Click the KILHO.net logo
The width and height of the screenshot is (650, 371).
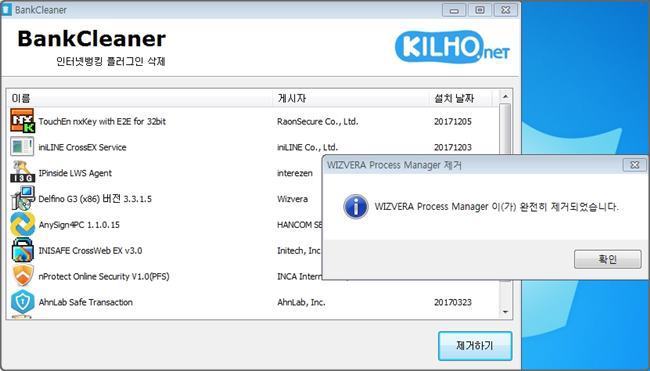(x=452, y=48)
